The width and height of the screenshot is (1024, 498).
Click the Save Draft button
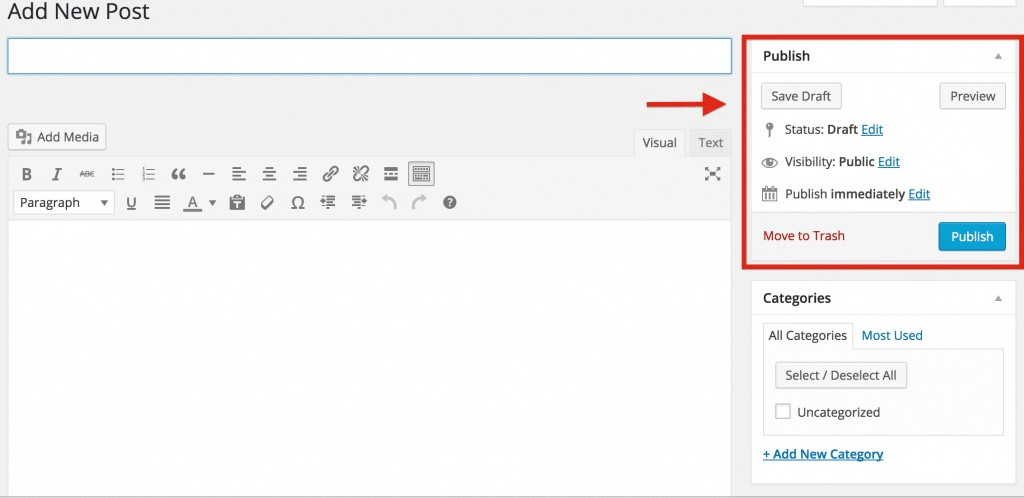801,96
